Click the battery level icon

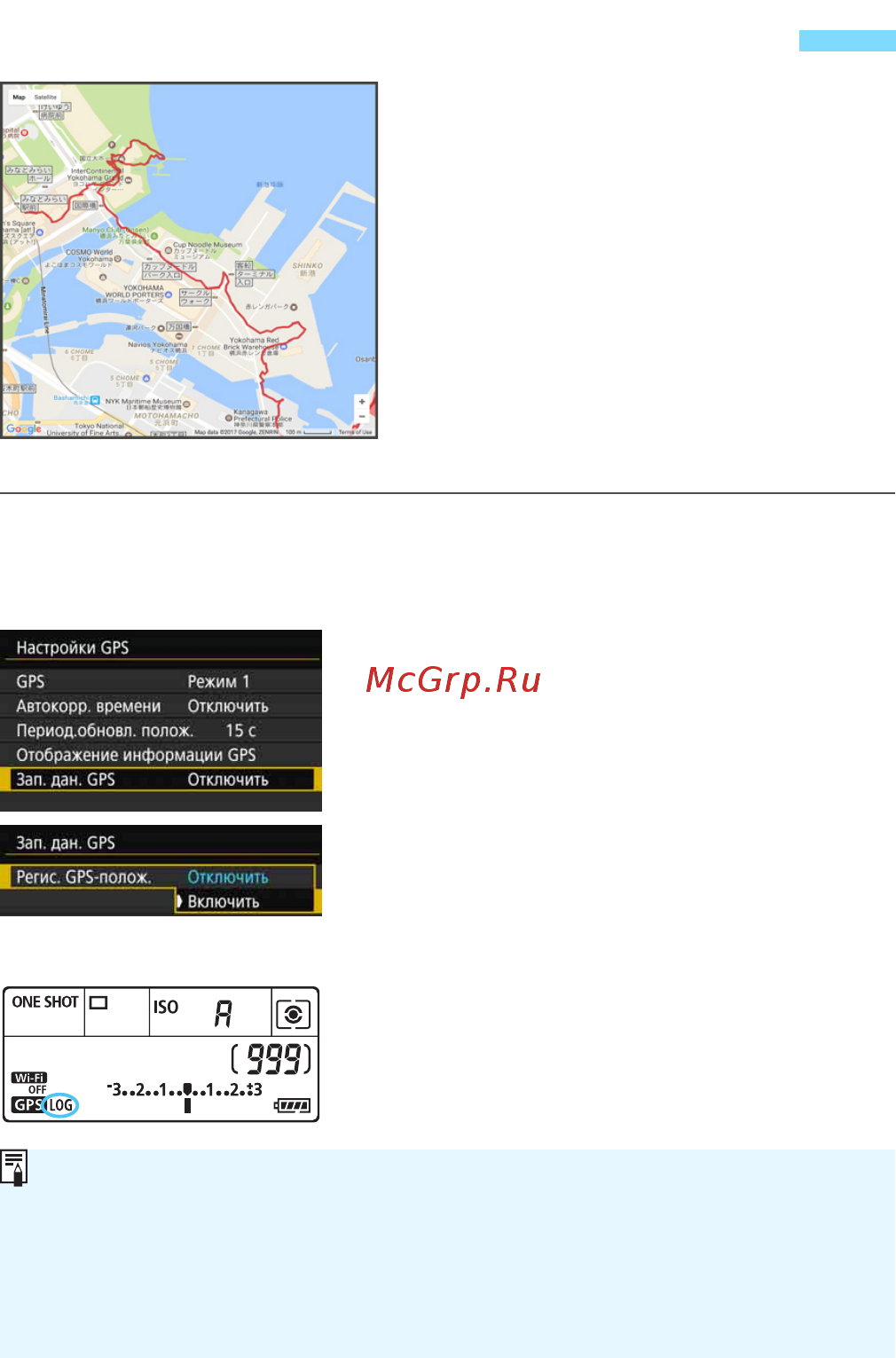point(293,1105)
